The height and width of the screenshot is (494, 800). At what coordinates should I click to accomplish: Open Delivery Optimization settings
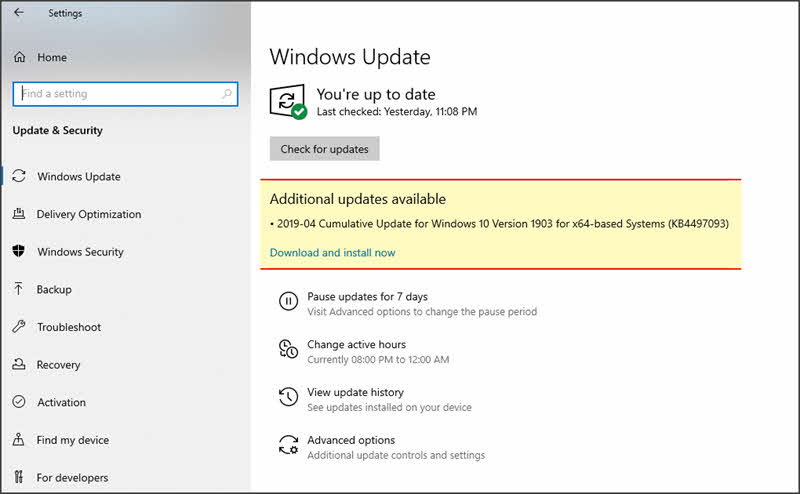(89, 214)
